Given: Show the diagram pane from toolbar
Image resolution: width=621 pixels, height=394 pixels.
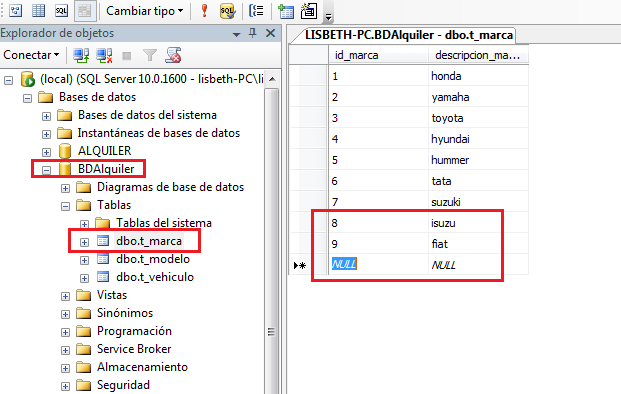Looking at the screenshot, I should pyautogui.click(x=15, y=10).
